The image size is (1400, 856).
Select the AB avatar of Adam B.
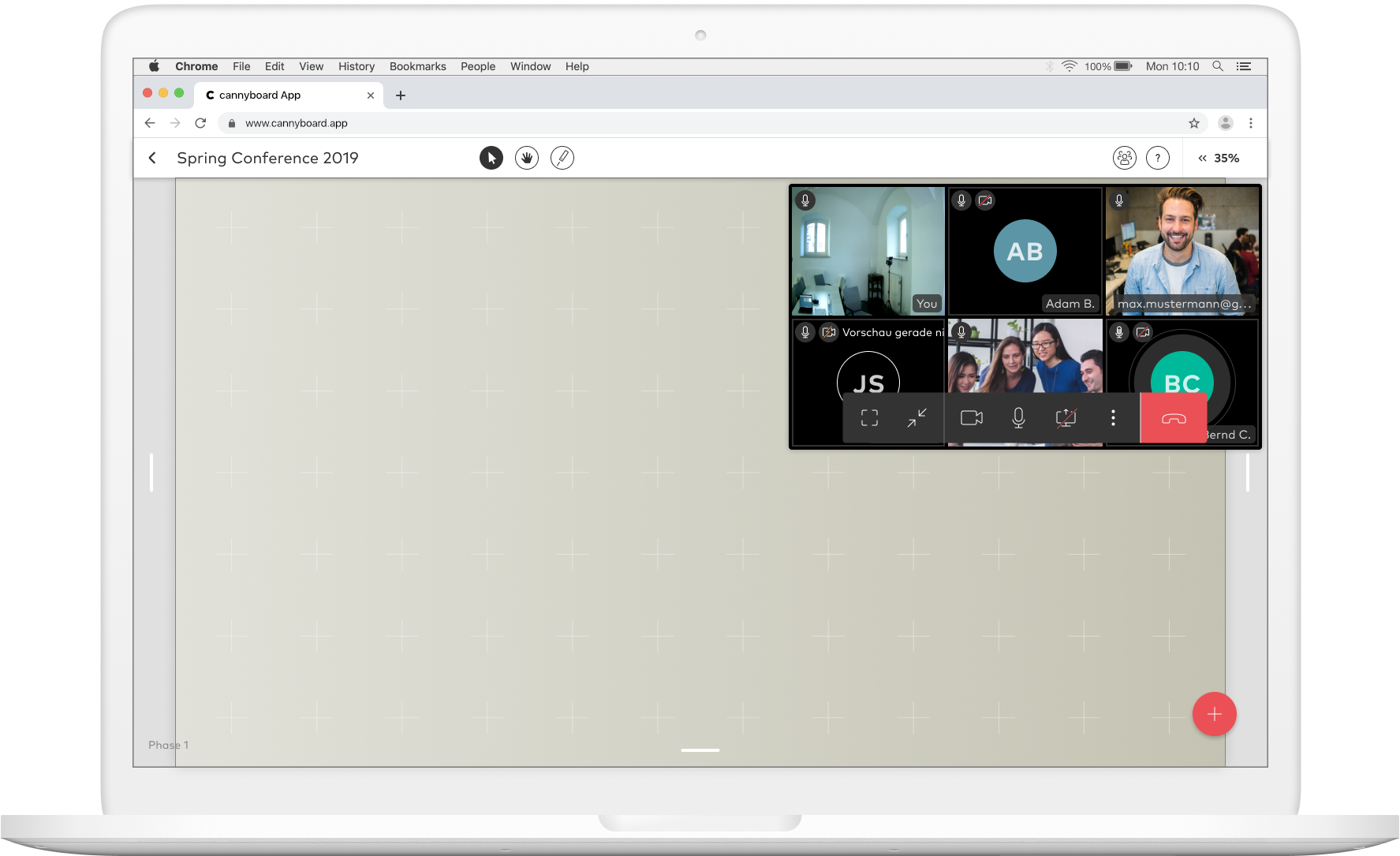(x=1025, y=251)
